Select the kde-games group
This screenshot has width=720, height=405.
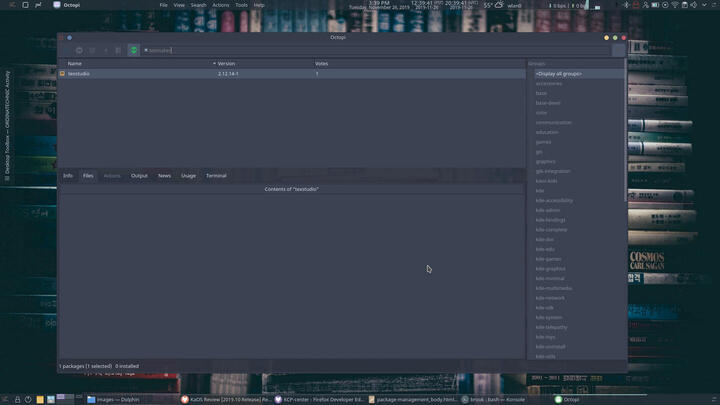click(548, 259)
